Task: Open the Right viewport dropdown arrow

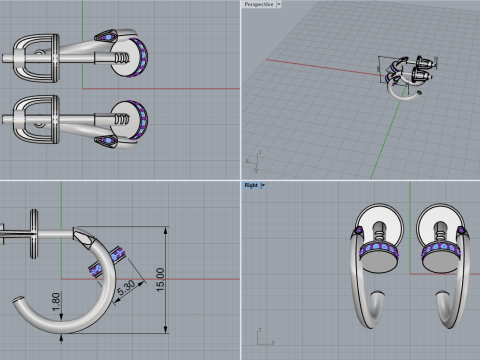Action: (x=263, y=185)
